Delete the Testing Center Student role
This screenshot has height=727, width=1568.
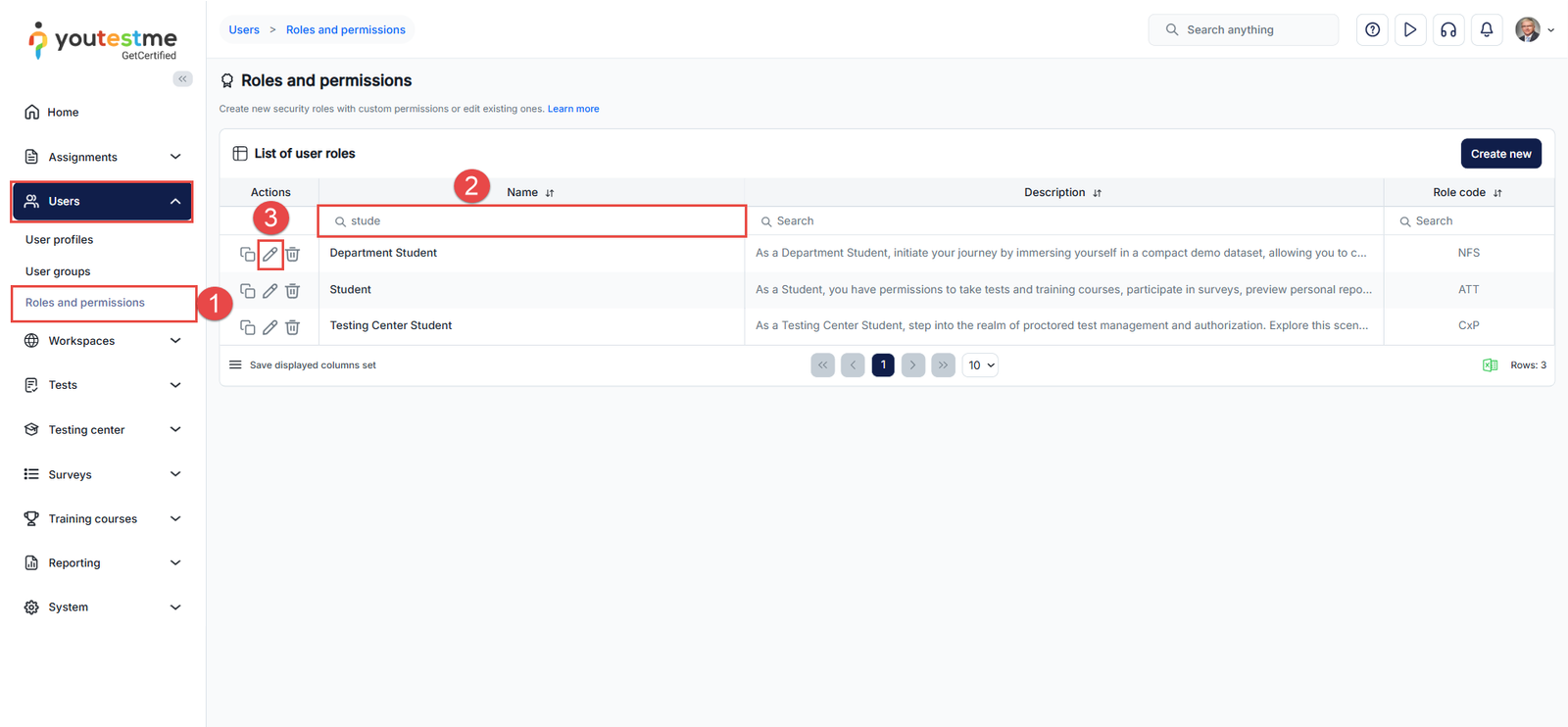[292, 327]
